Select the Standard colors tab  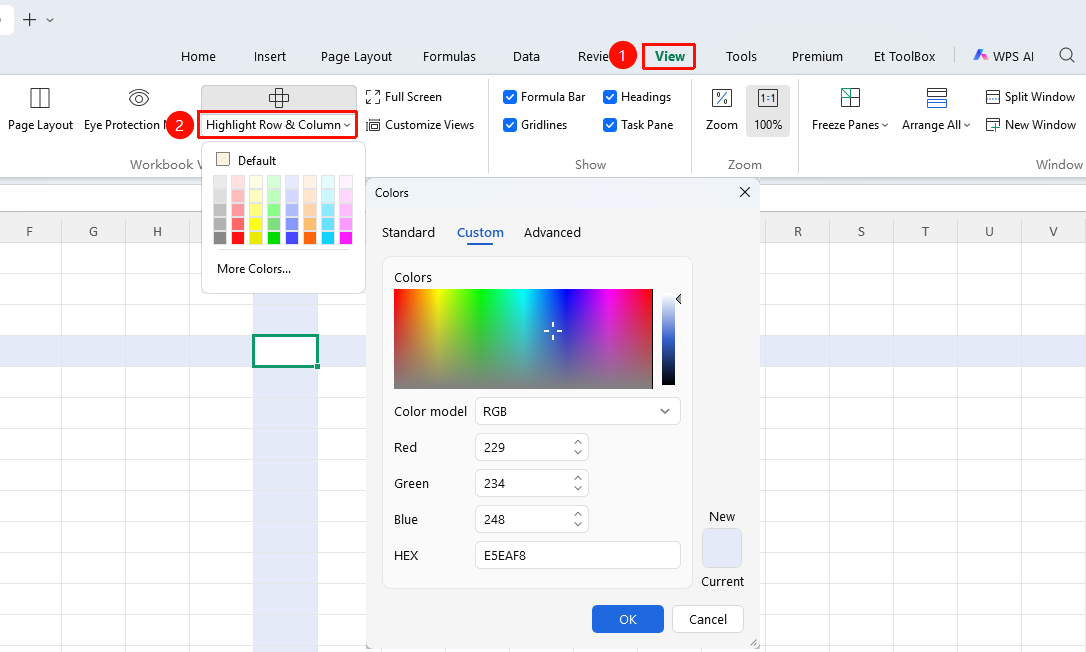tap(408, 232)
